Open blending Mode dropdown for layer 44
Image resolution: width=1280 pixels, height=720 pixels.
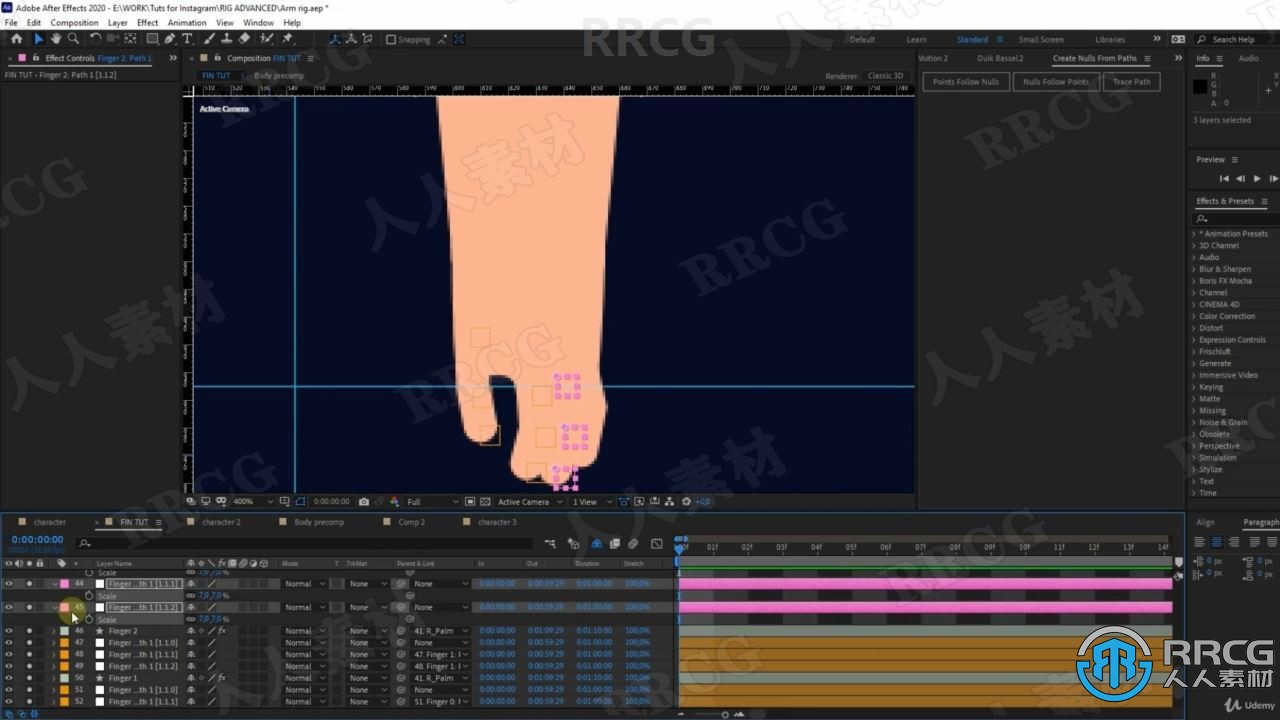point(305,583)
